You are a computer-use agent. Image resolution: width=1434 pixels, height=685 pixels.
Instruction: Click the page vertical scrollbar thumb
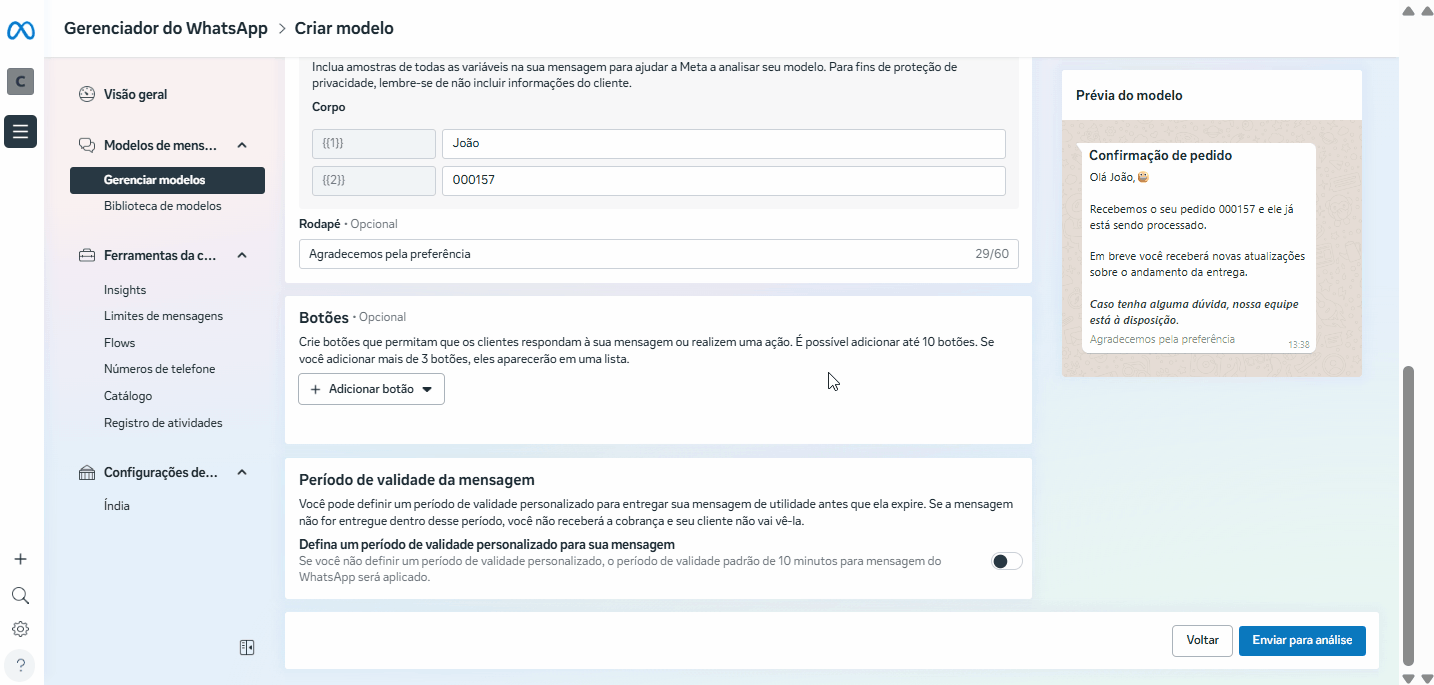(1409, 515)
